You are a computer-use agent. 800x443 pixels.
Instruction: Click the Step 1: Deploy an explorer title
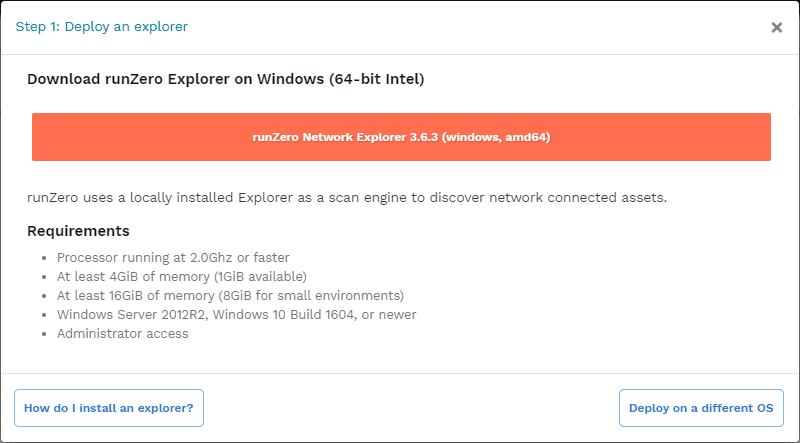[x=102, y=27]
